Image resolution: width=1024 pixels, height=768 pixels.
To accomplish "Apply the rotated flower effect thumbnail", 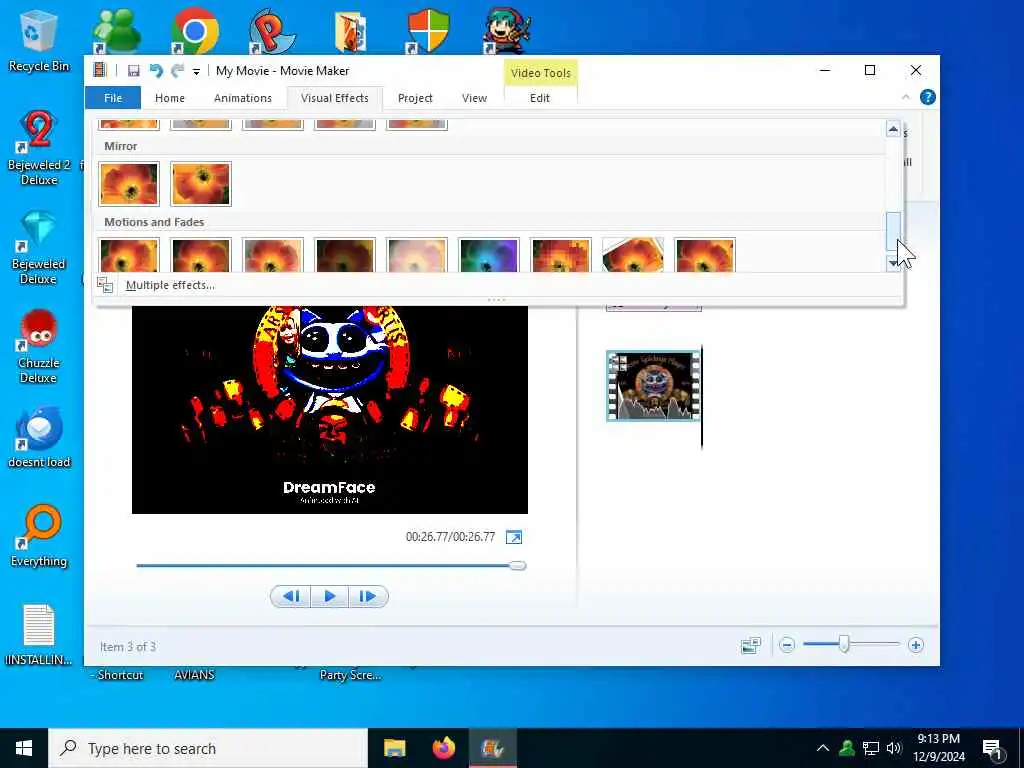I will [633, 255].
